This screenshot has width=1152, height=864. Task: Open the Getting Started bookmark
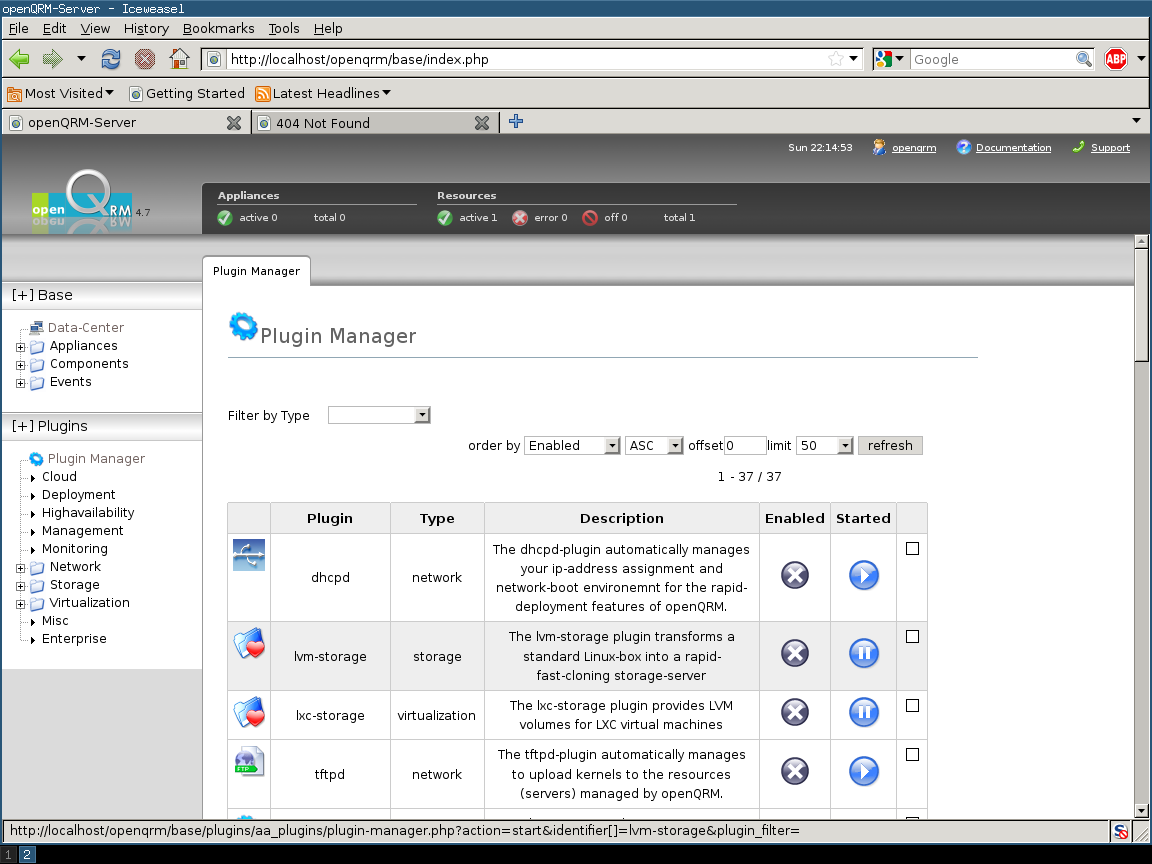pyautogui.click(x=187, y=93)
